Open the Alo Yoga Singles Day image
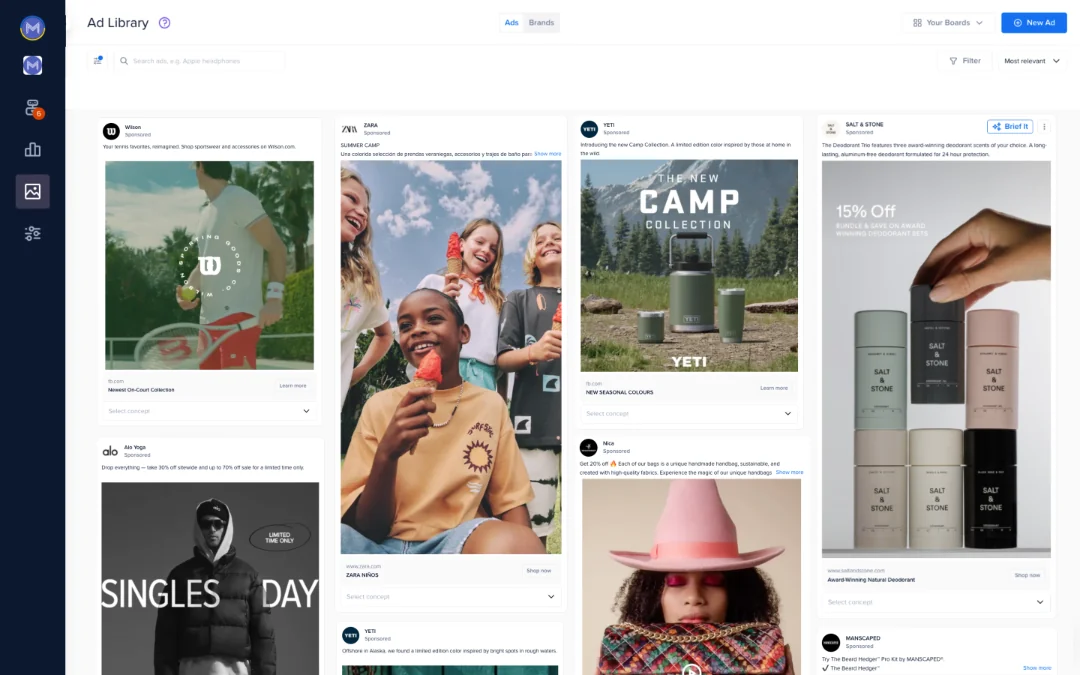 [x=210, y=579]
